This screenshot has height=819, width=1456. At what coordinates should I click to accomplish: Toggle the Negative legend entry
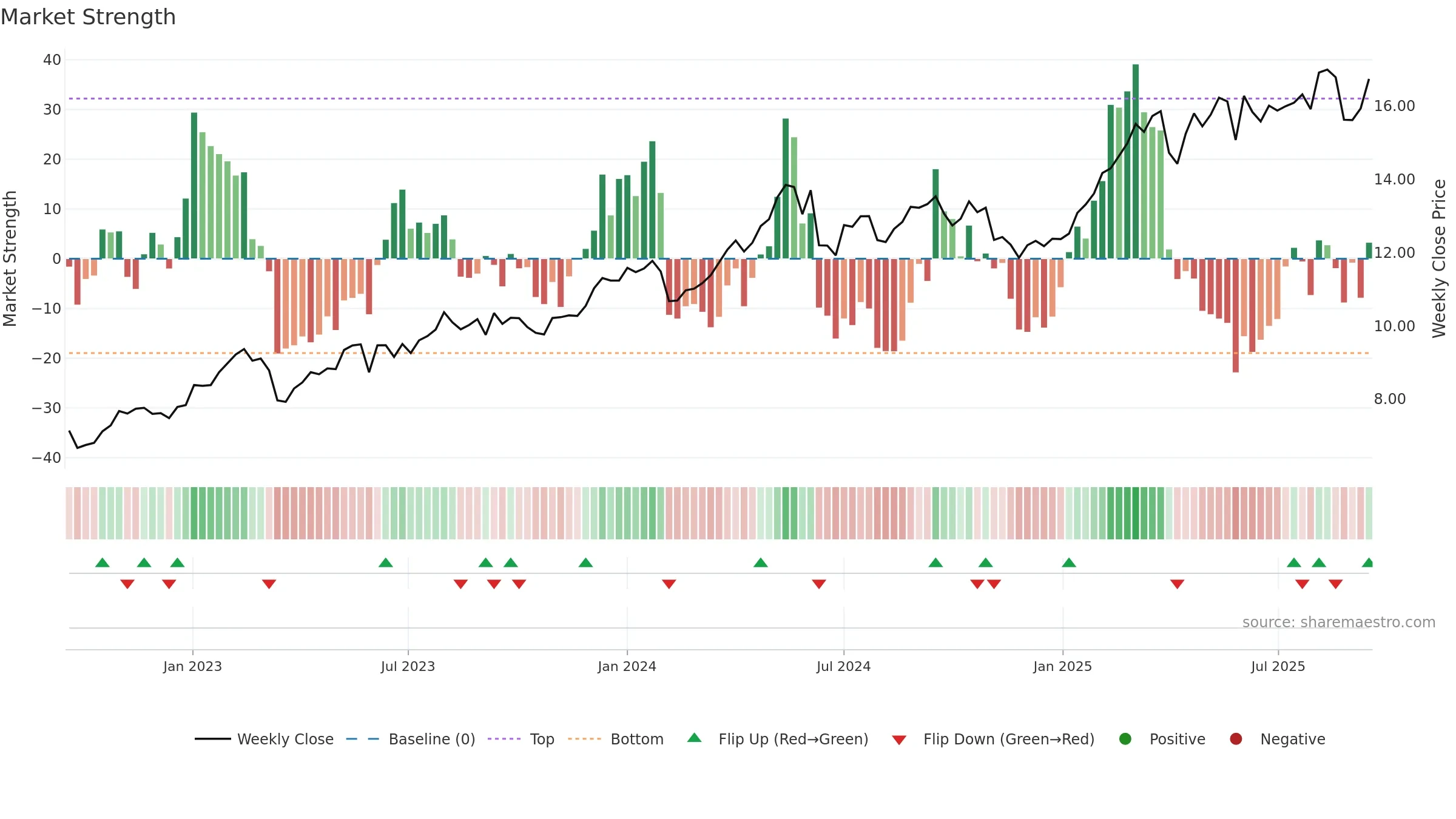(1277, 739)
